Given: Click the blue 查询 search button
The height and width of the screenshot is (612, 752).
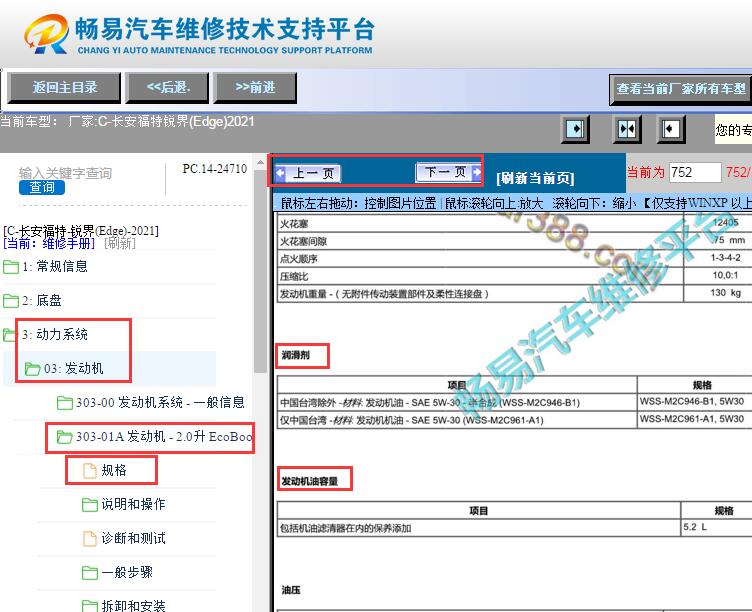Looking at the screenshot, I should 42,188.
